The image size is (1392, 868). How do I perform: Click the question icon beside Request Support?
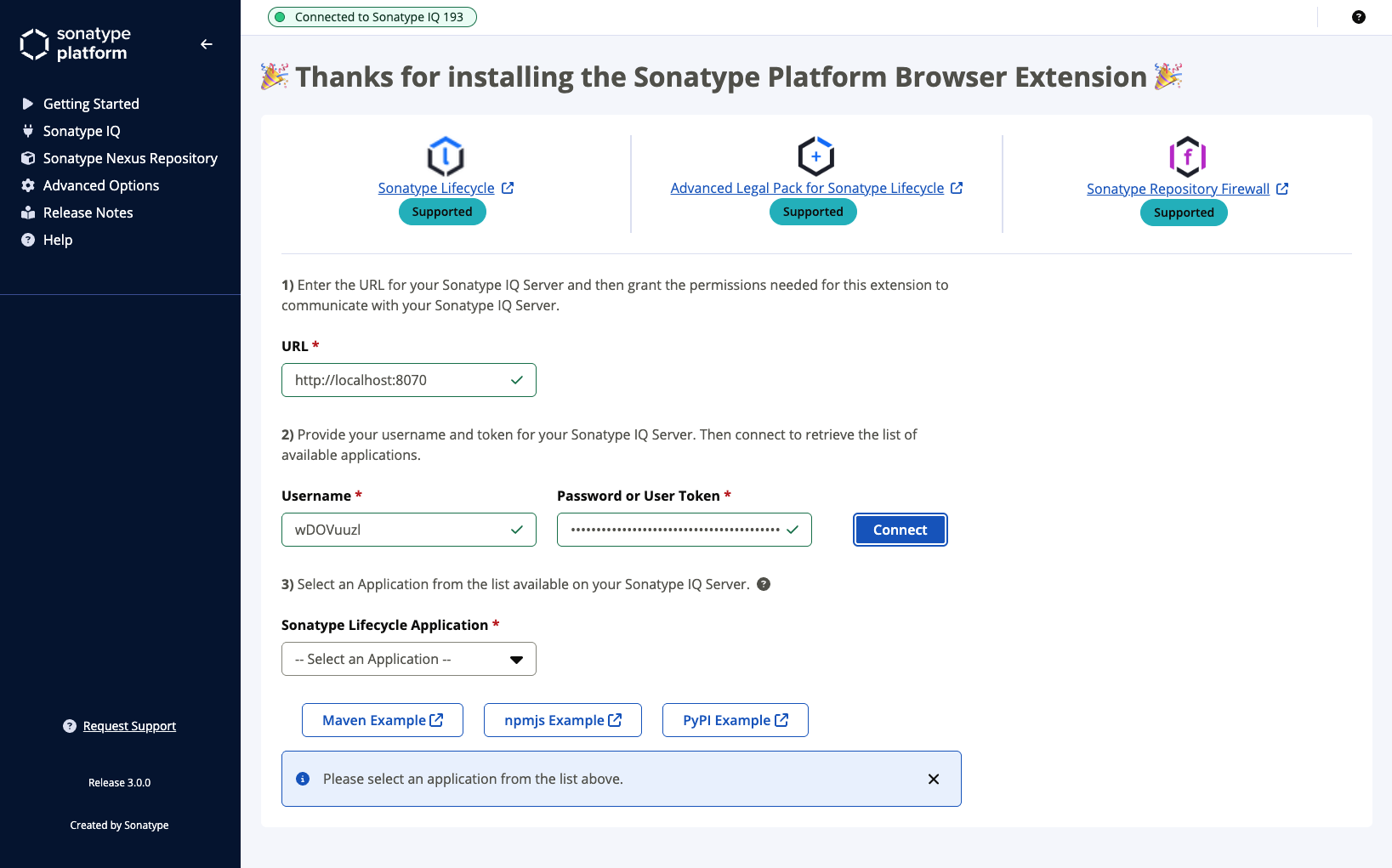(70, 726)
